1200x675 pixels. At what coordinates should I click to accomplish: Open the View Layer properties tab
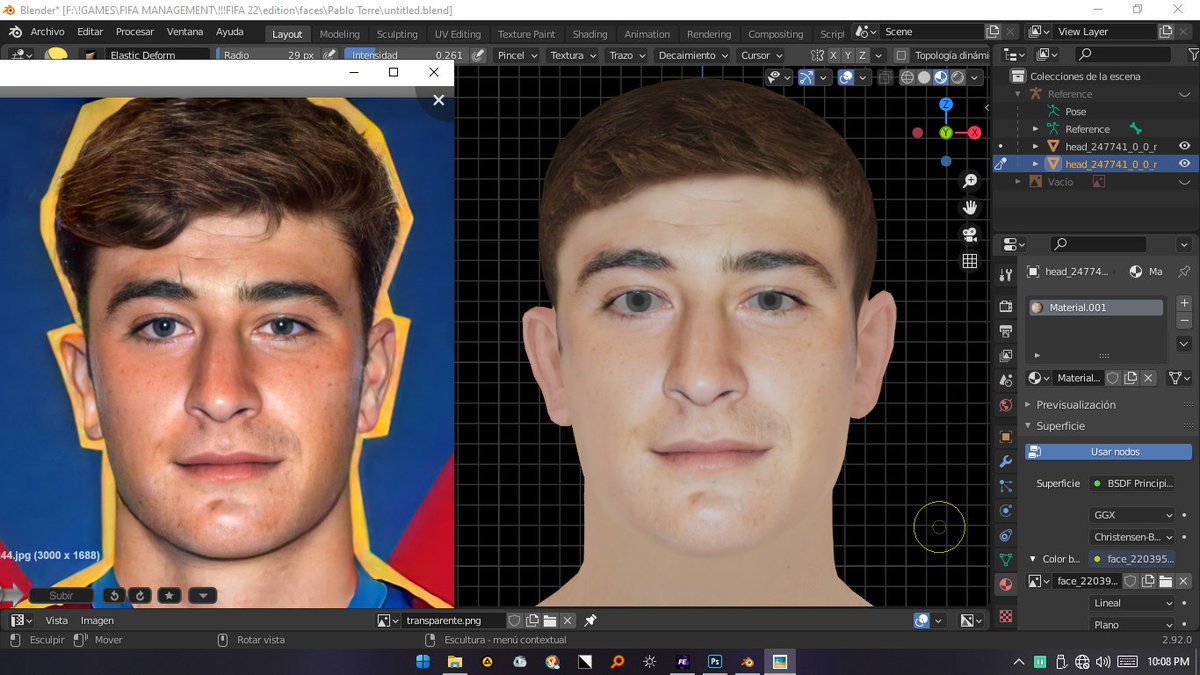pyautogui.click(x=1005, y=356)
